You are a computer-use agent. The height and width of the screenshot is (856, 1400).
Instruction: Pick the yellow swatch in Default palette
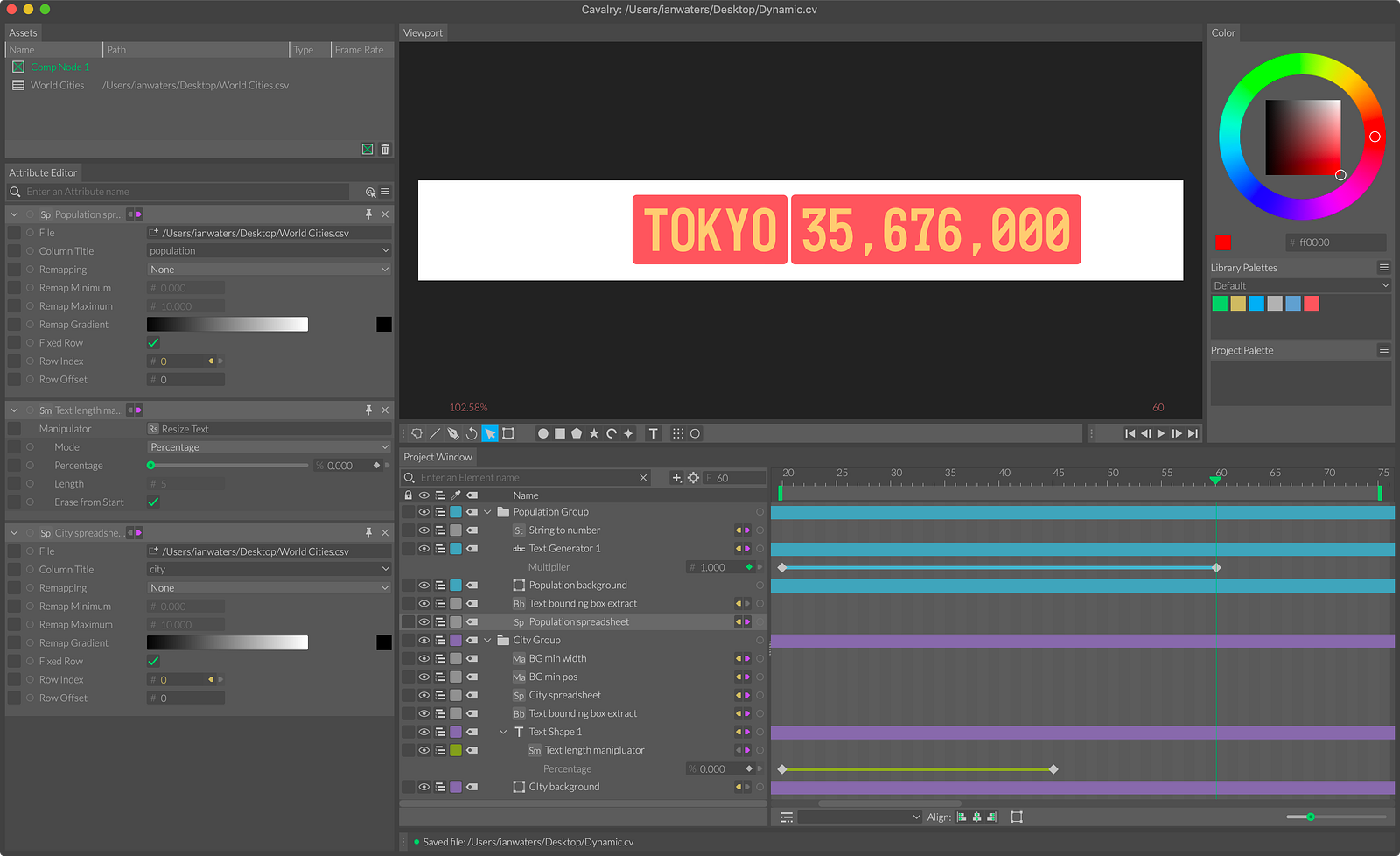tap(1238, 304)
